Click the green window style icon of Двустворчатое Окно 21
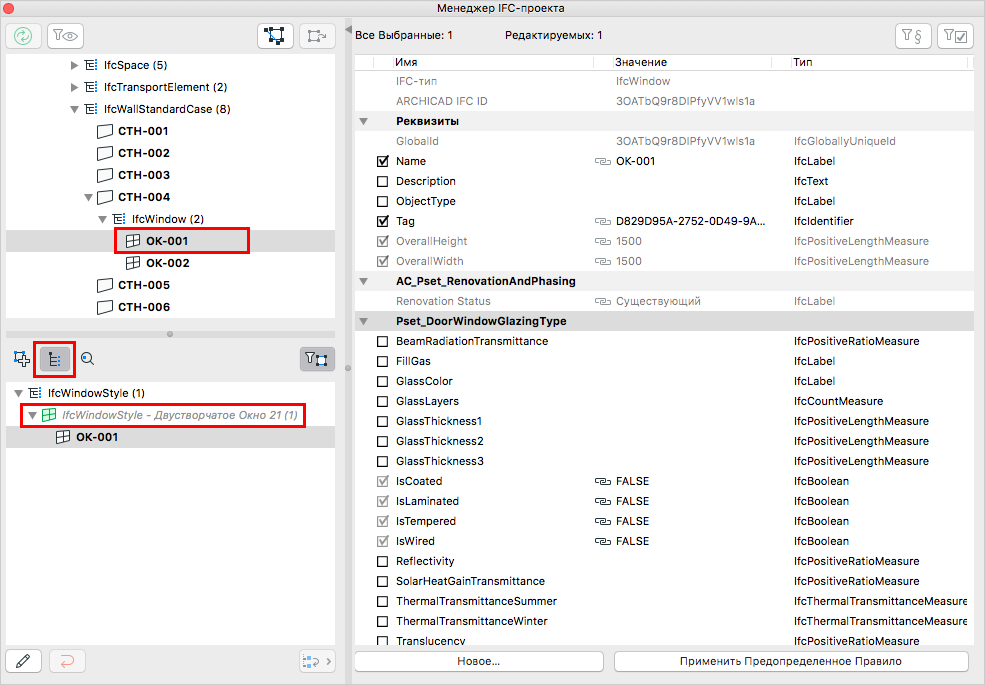The height and width of the screenshot is (685, 985). click(x=48, y=415)
